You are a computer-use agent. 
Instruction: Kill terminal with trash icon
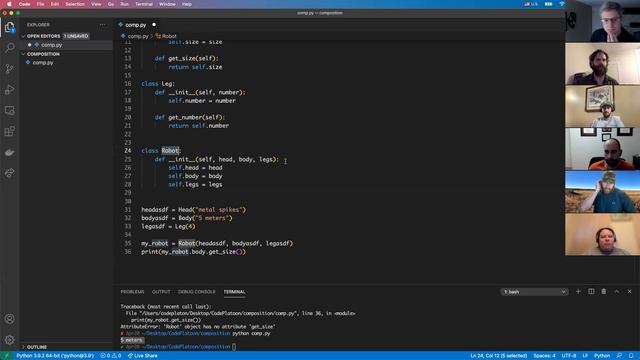(604, 291)
